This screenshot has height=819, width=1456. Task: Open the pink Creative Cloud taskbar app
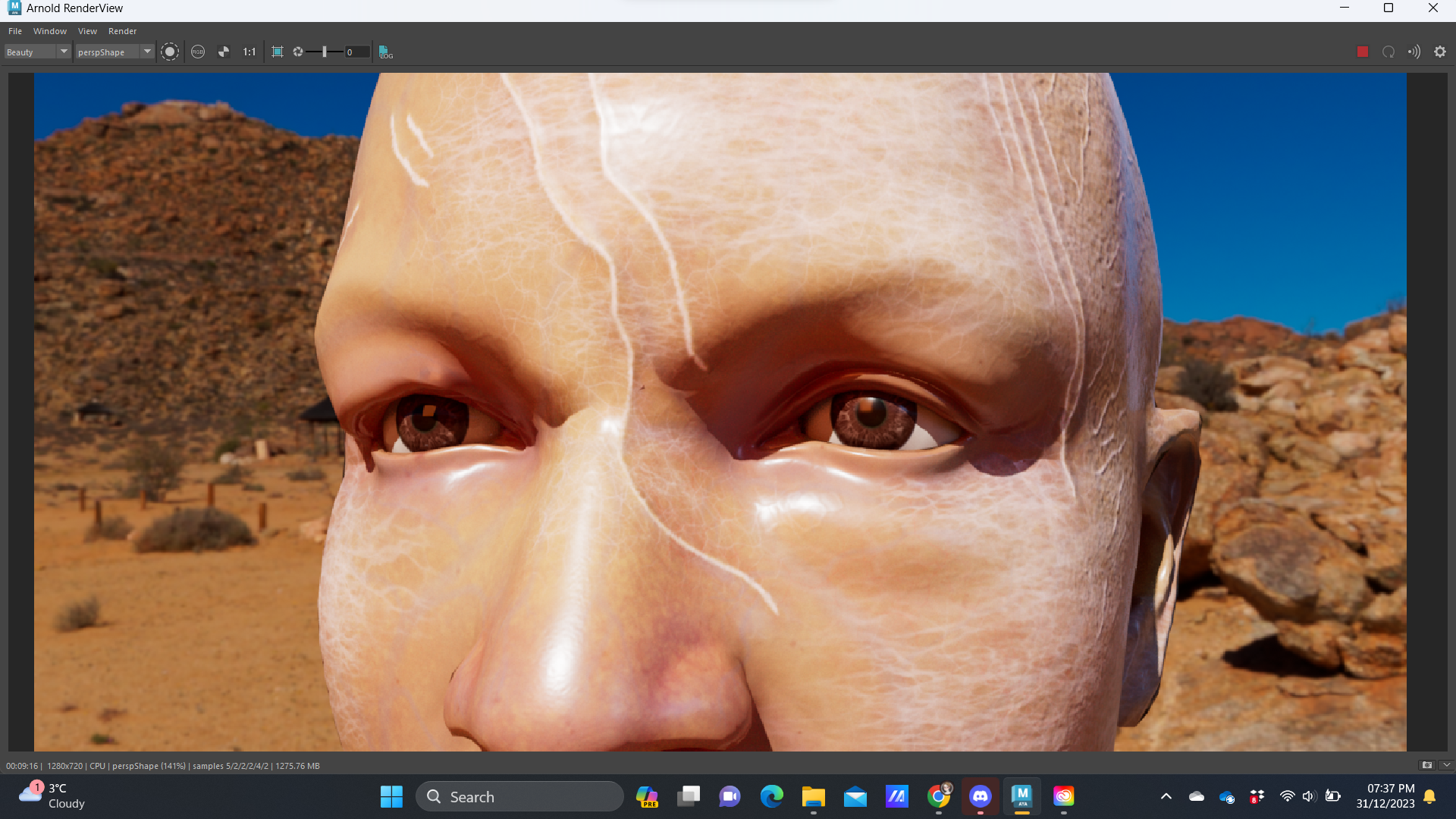pyautogui.click(x=1064, y=796)
